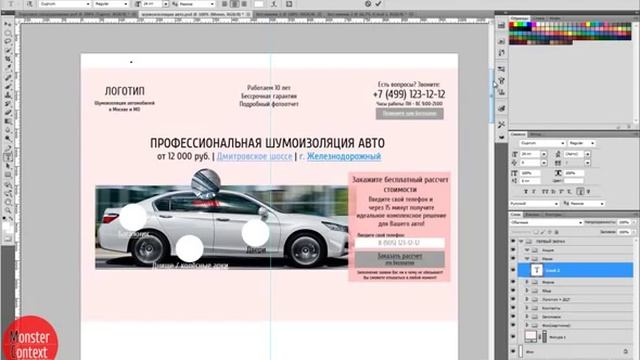The height and width of the screenshot is (360, 640).
Task: Toggle All Caps in Character panel
Action: click(x=544, y=191)
